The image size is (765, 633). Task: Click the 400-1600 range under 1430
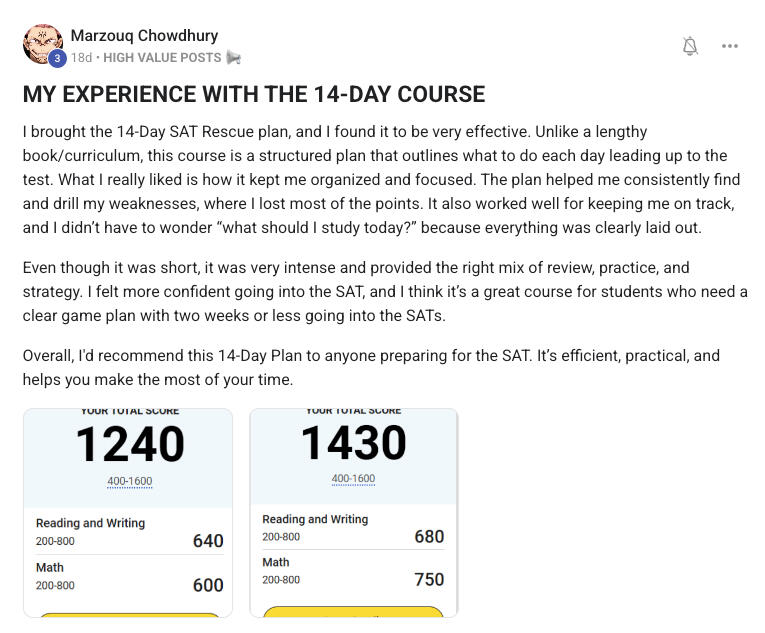coord(353,479)
